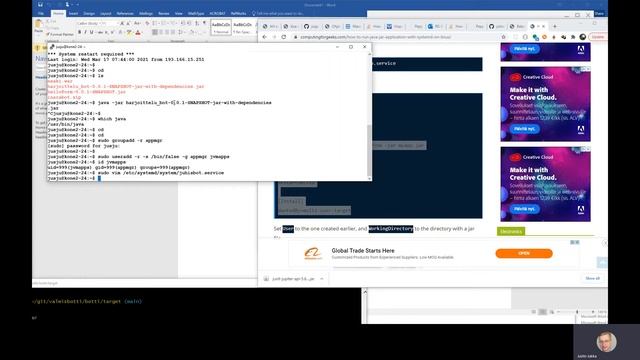This screenshot has width=640, height=360.
Task: Open the downloaded junit-jupiter jar file
Action: point(293,279)
